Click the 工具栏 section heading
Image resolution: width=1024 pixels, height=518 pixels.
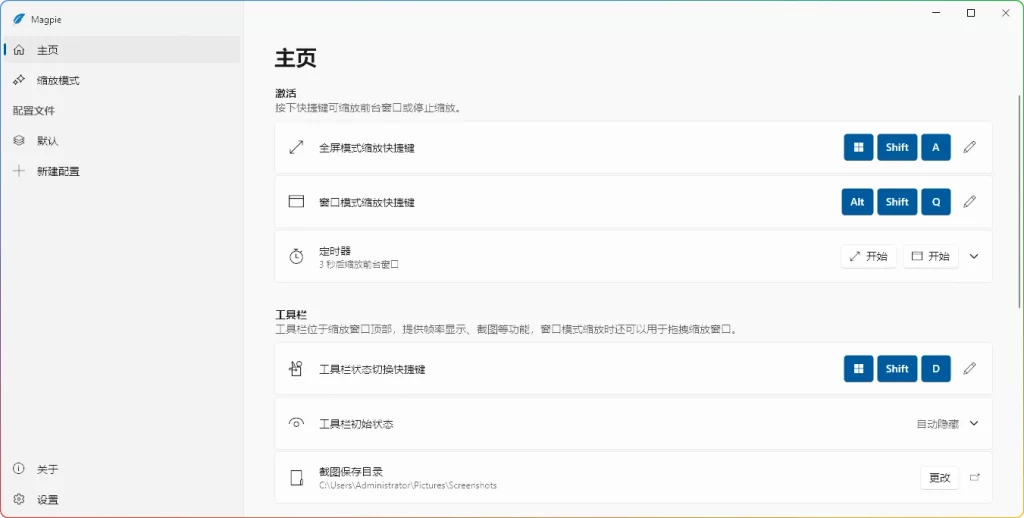click(x=291, y=315)
